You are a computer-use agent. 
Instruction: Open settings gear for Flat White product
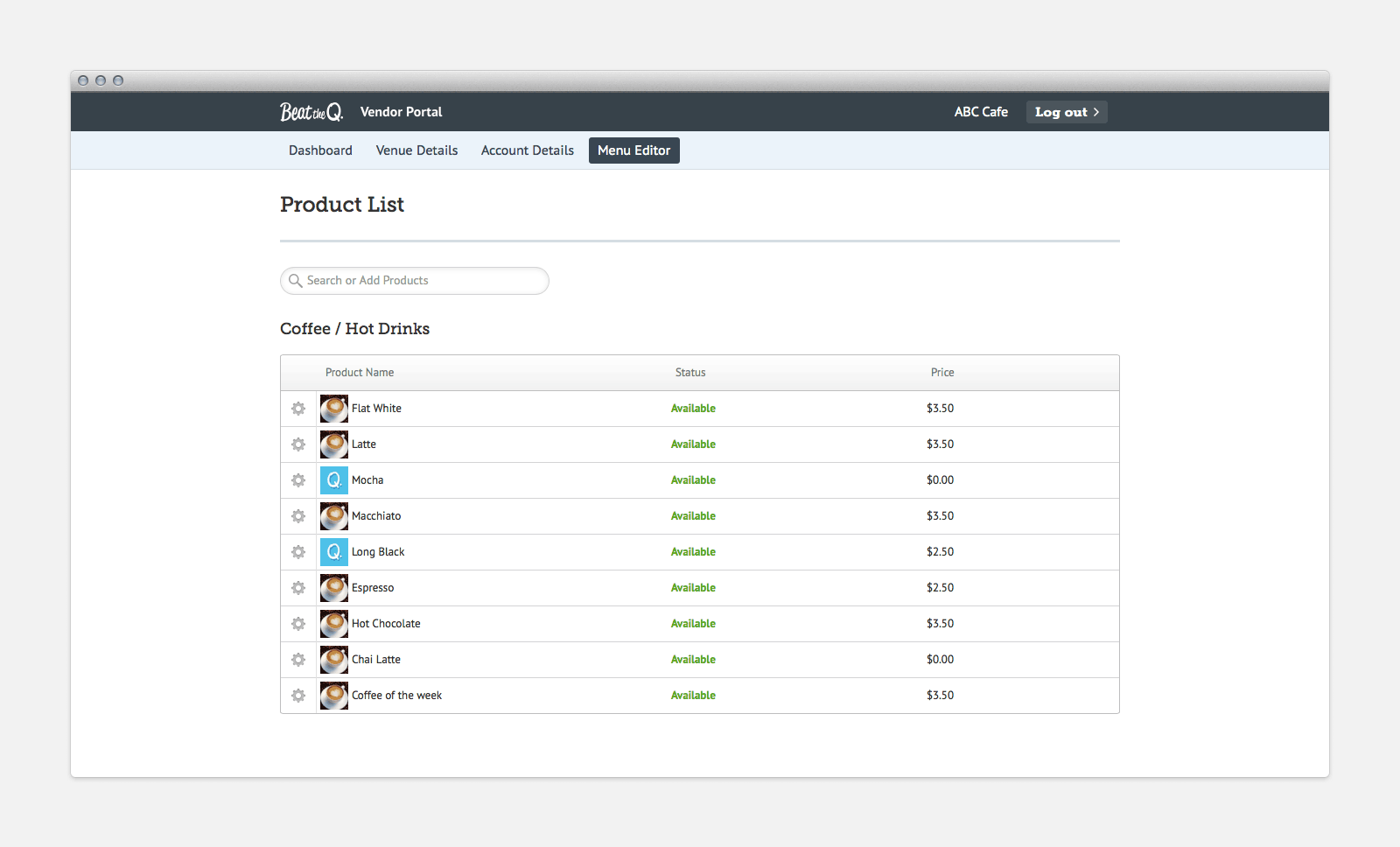[298, 408]
